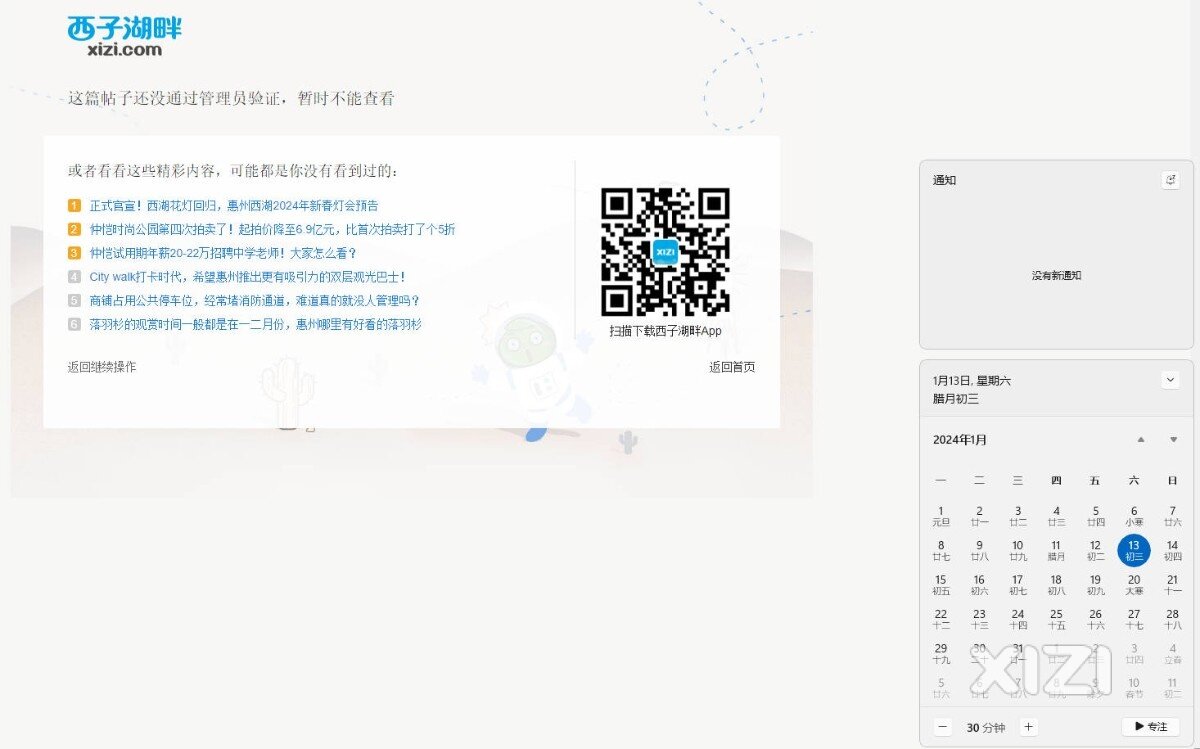Screen dimensions: 1200x749
Task: Click the 返回继续操作 link
Action: pos(102,367)
